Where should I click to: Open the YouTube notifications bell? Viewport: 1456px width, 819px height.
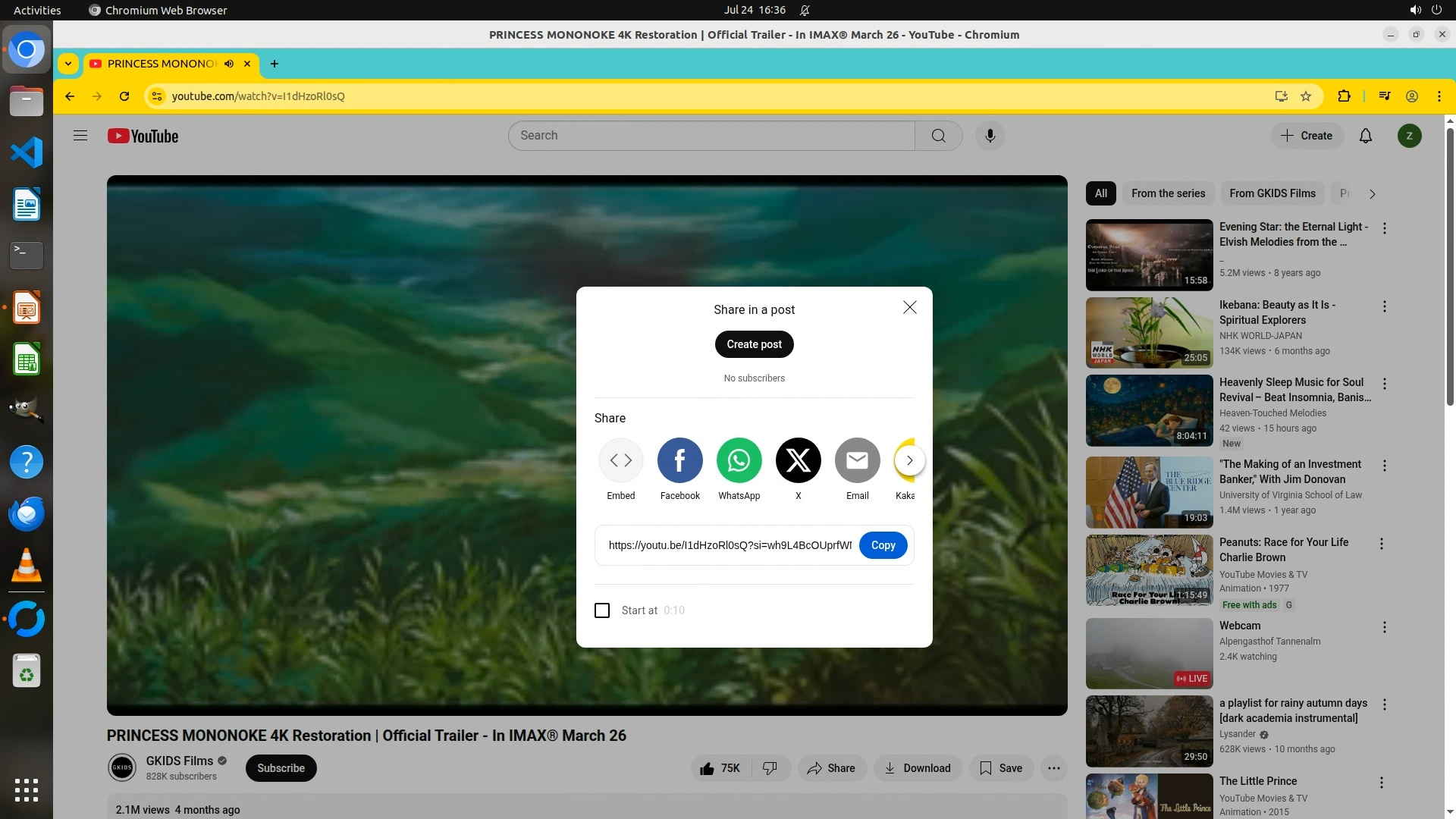click(1365, 136)
